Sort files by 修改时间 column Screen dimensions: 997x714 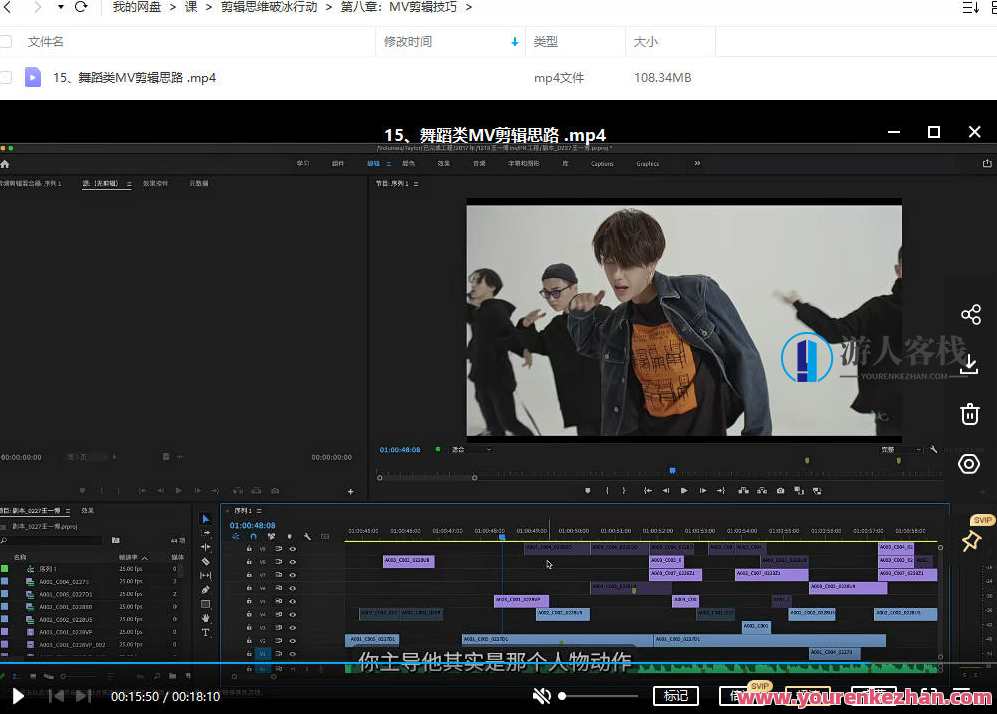[x=408, y=42]
